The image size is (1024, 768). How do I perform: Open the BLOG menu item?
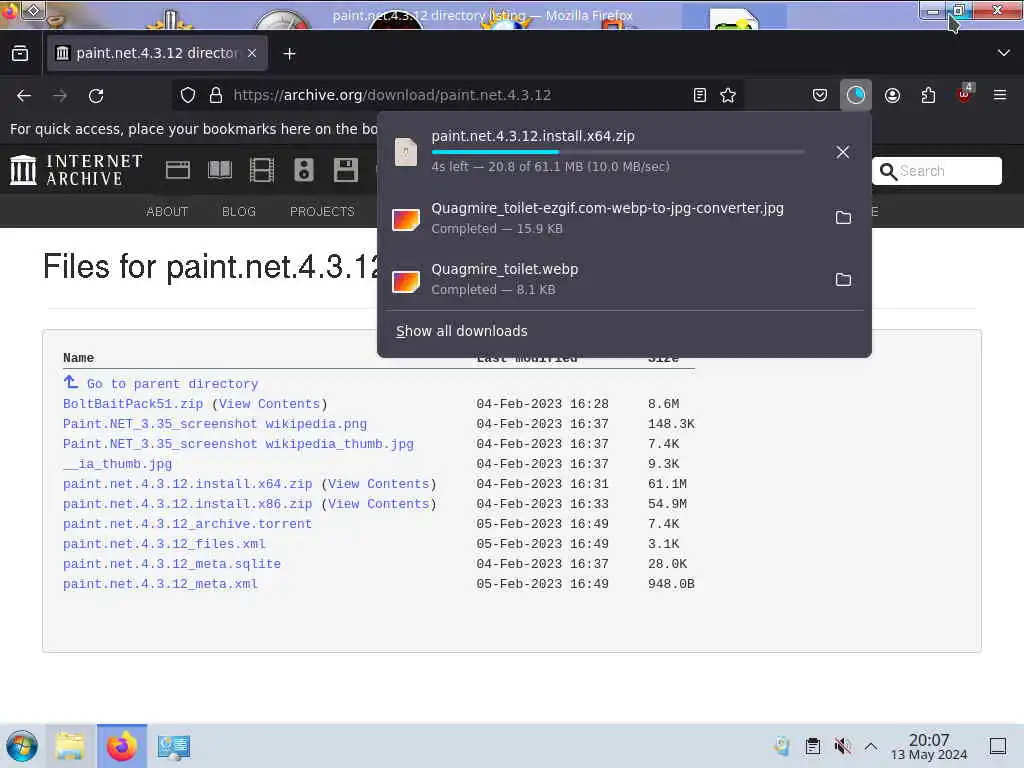click(x=238, y=212)
